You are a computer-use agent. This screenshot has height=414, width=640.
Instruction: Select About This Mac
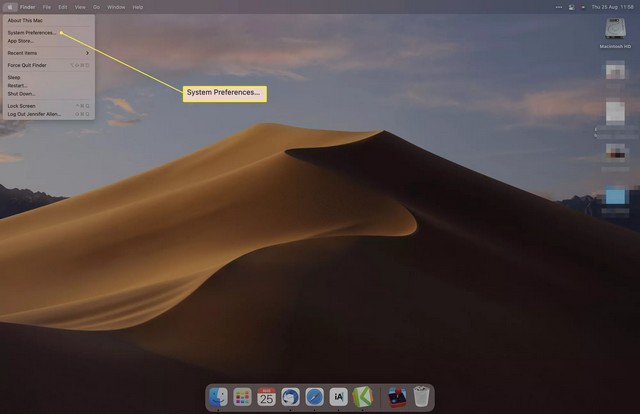pos(25,20)
